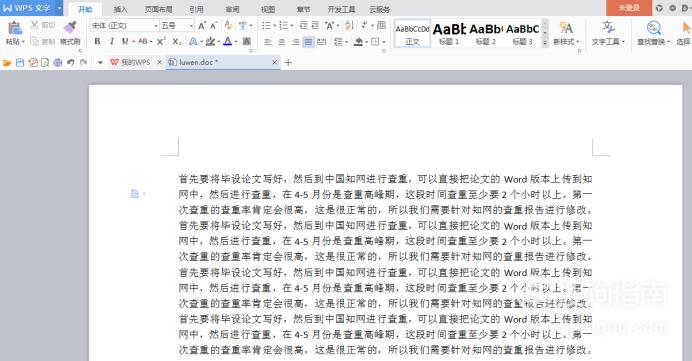Click the Paste (粘贴) clipboard icon
The height and width of the screenshot is (361, 692).
point(15,28)
